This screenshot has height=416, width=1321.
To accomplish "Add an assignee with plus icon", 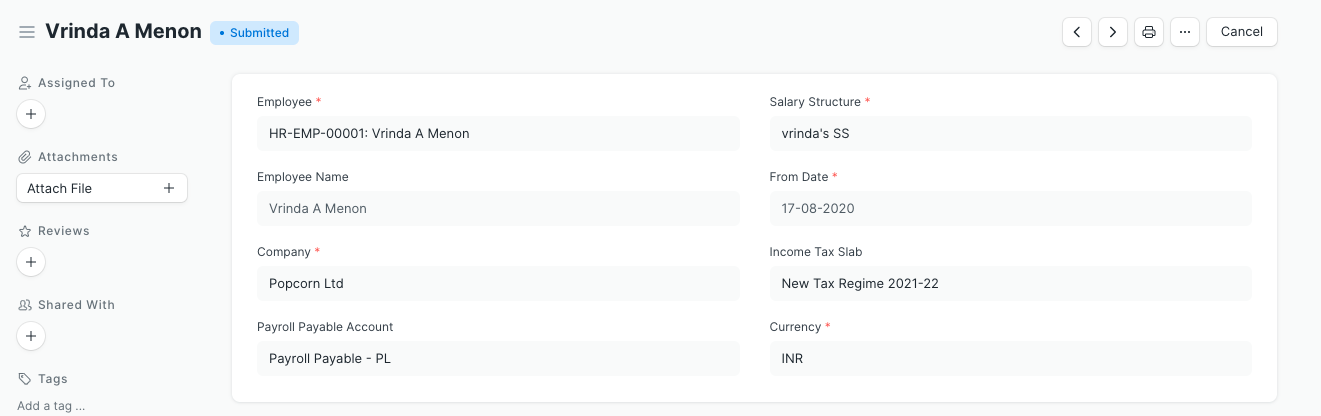I will pyautogui.click(x=31, y=115).
